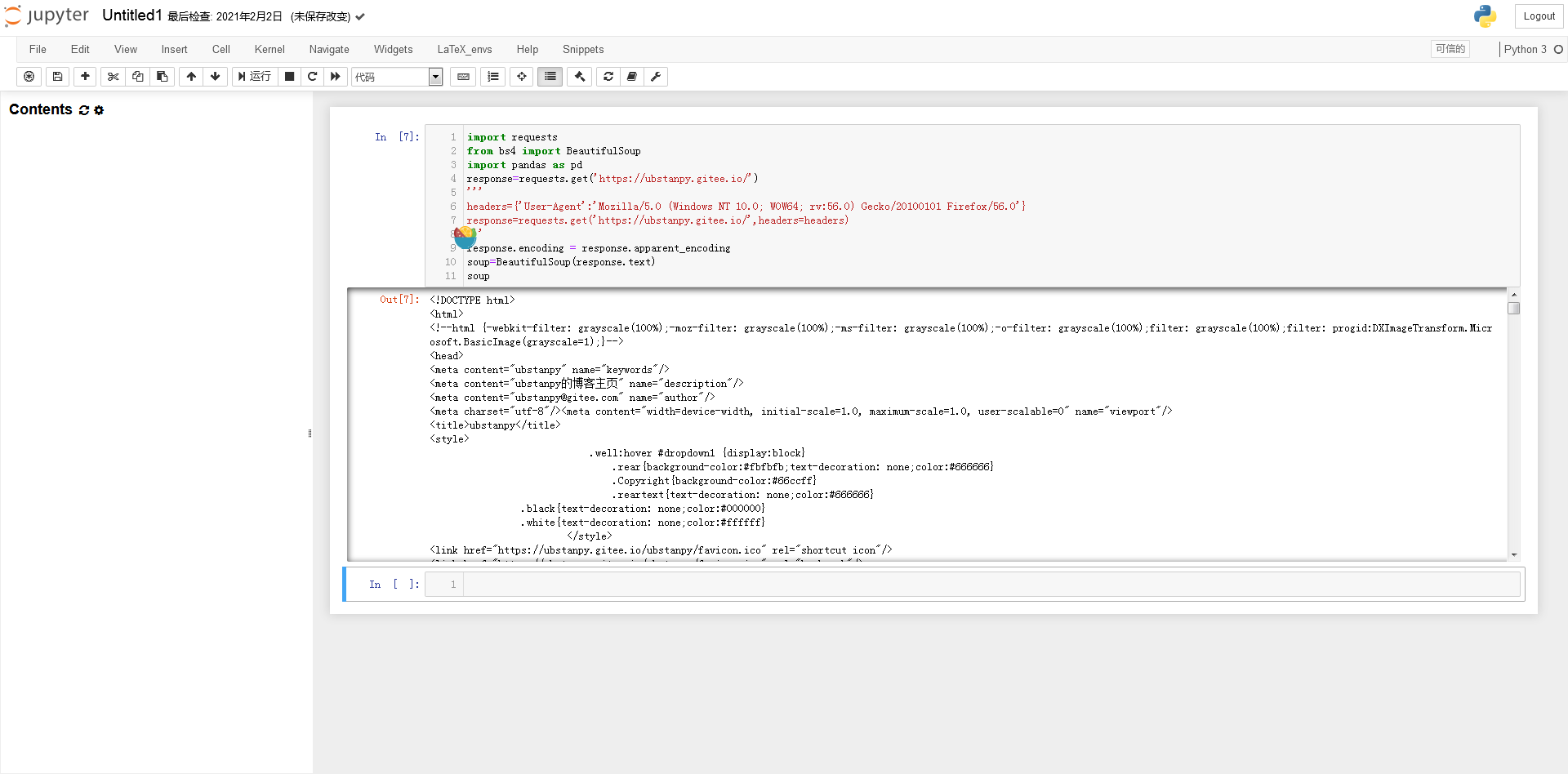Click the Logout button

point(1539,16)
